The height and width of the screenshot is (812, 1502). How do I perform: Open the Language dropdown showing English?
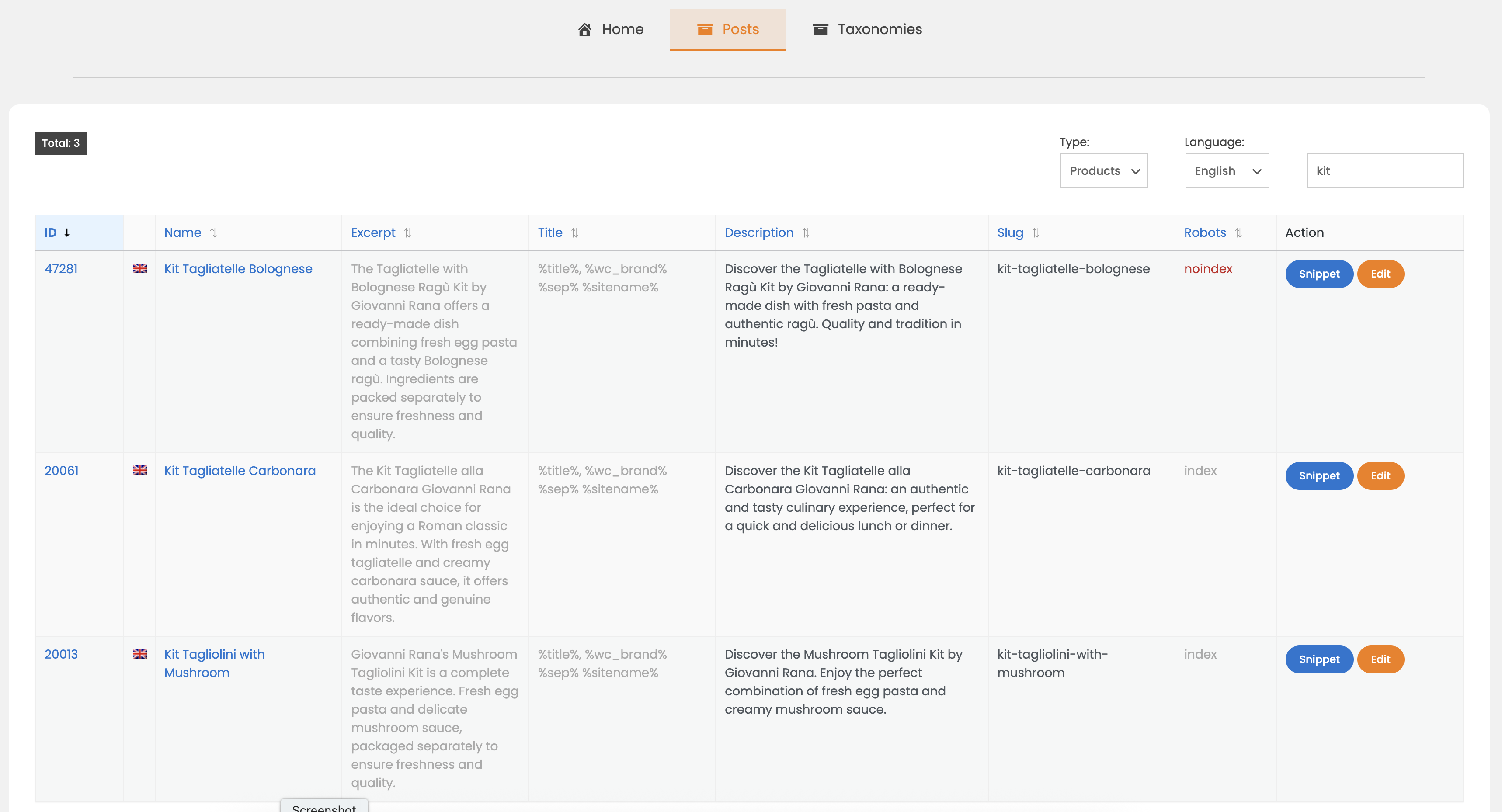click(1227, 171)
